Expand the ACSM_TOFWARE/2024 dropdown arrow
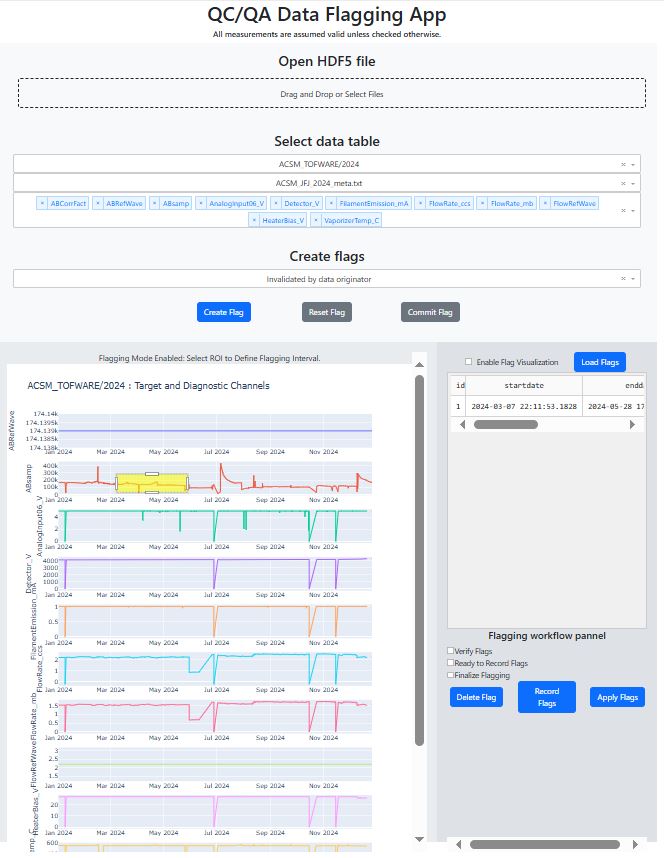The height and width of the screenshot is (858, 664). pyautogui.click(x=633, y=164)
